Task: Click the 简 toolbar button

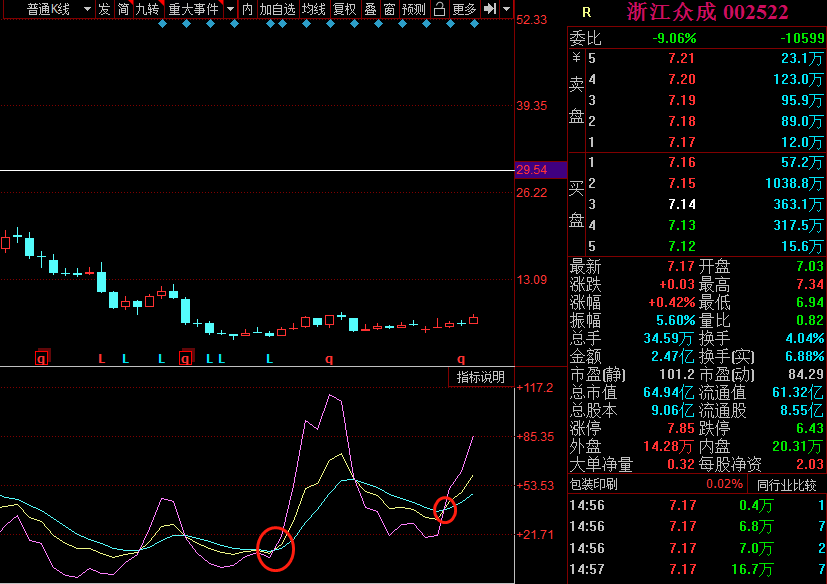Action: [122, 9]
